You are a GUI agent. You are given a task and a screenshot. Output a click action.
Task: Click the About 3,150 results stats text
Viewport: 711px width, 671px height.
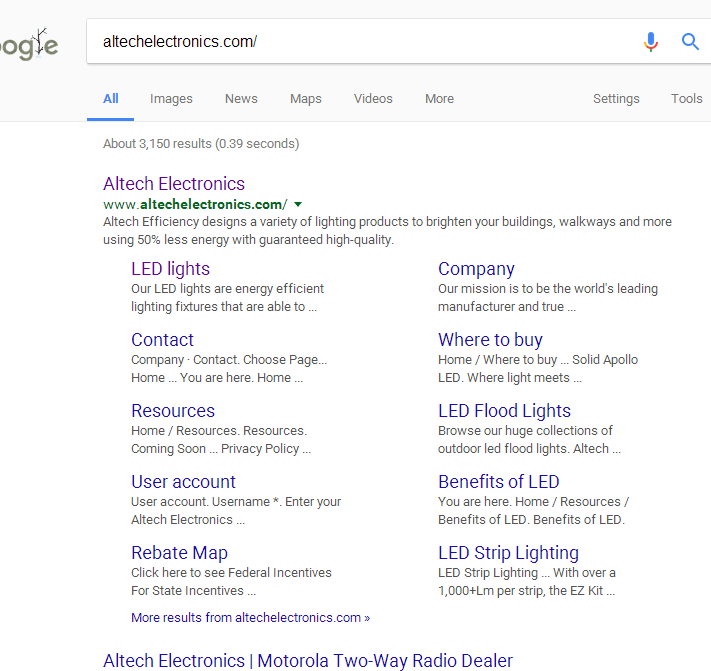coord(201,144)
